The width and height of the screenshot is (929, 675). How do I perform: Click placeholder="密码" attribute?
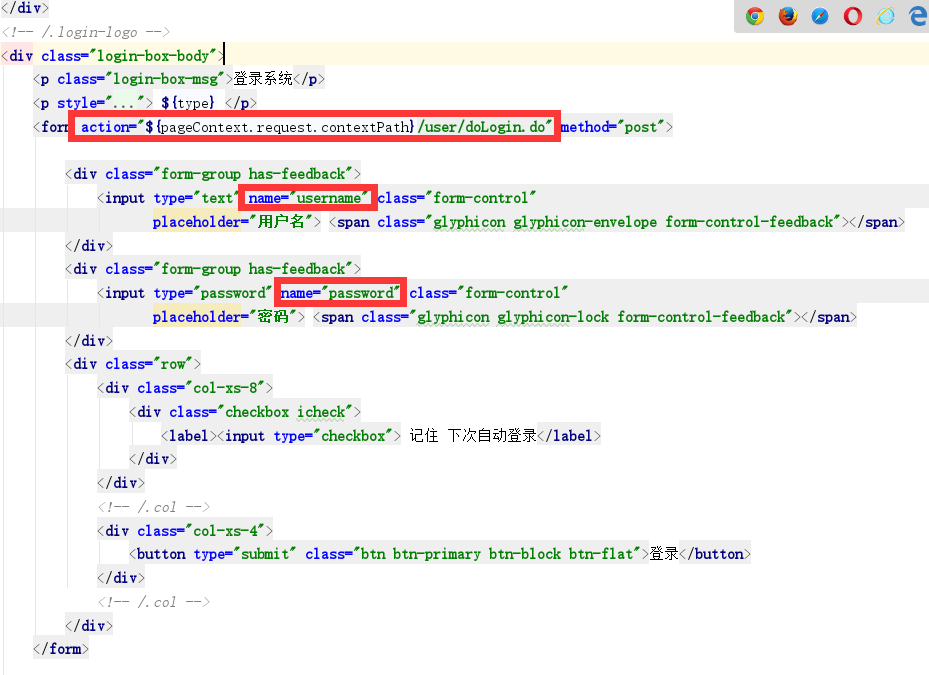coord(225,316)
